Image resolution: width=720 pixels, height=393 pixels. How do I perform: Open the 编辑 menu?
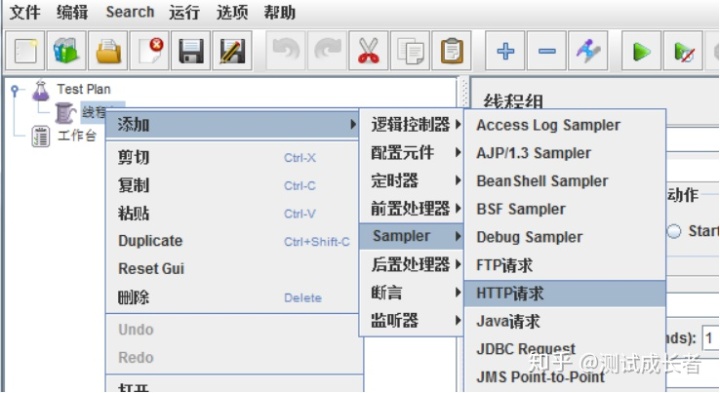(x=72, y=12)
